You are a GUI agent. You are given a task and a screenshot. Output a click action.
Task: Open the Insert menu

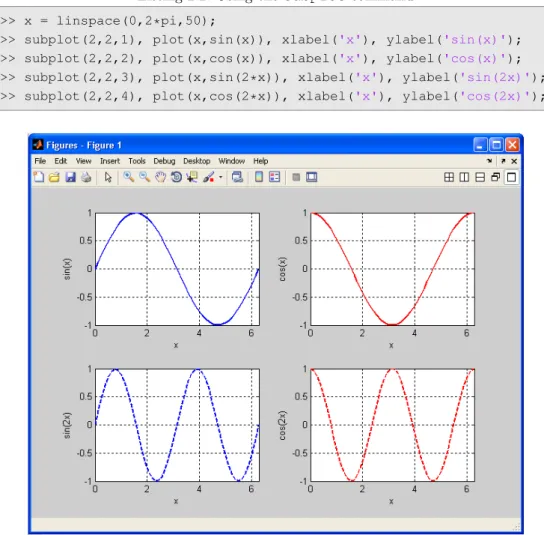110,161
